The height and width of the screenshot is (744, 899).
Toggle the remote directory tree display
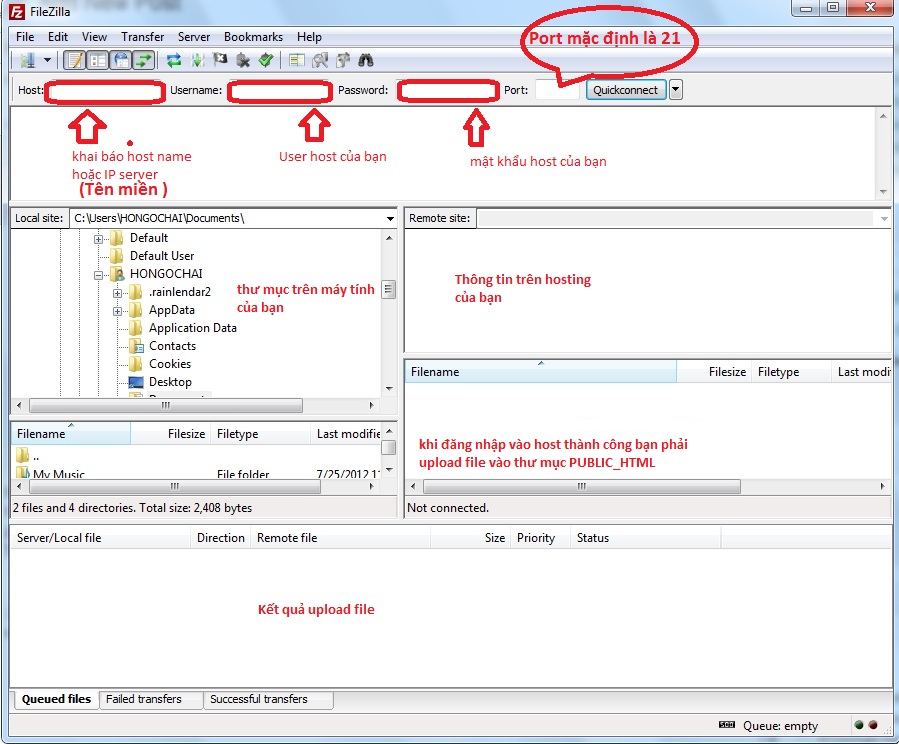121,60
